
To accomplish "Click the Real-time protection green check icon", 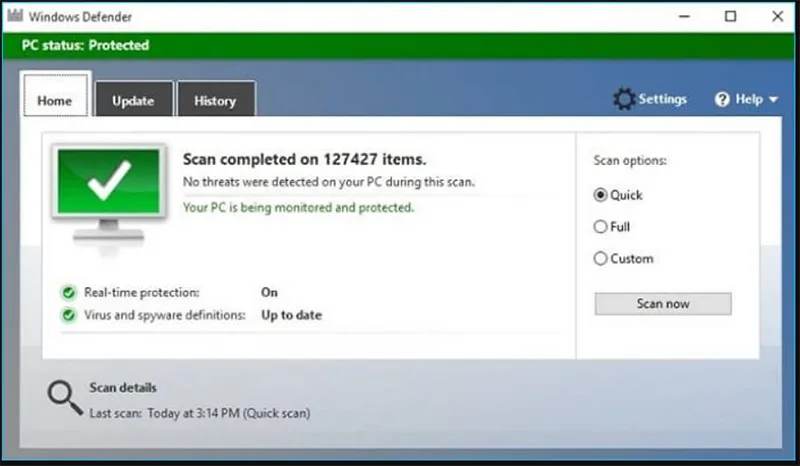I will click(68, 292).
